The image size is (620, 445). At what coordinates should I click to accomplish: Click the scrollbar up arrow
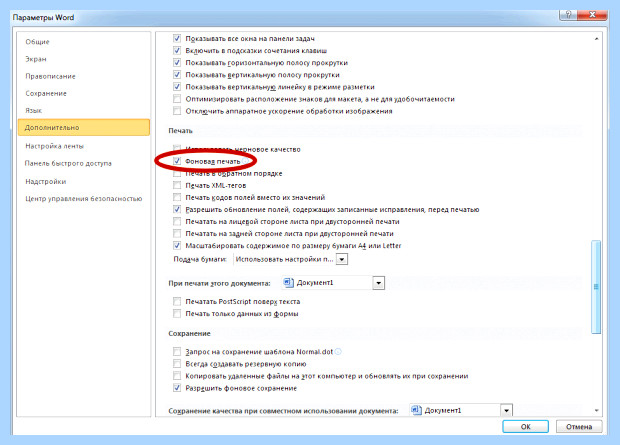pos(596,39)
